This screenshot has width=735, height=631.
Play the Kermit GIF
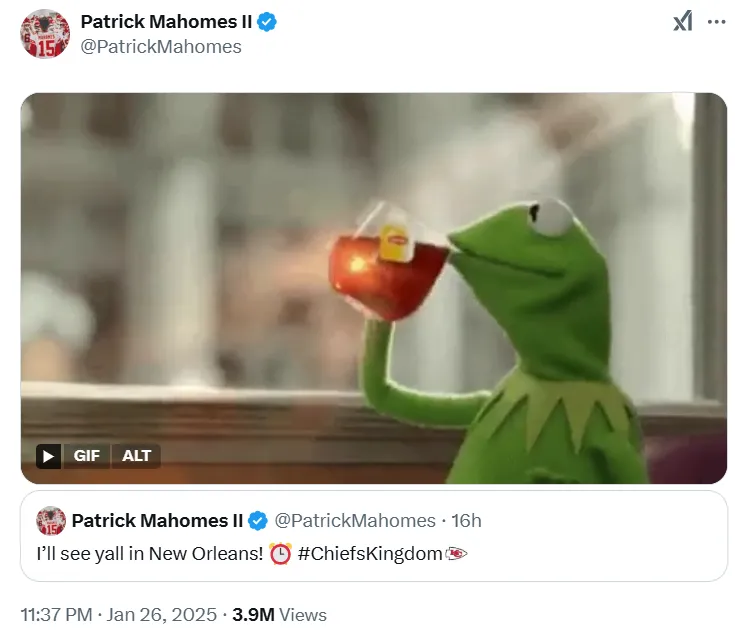tap(48, 456)
